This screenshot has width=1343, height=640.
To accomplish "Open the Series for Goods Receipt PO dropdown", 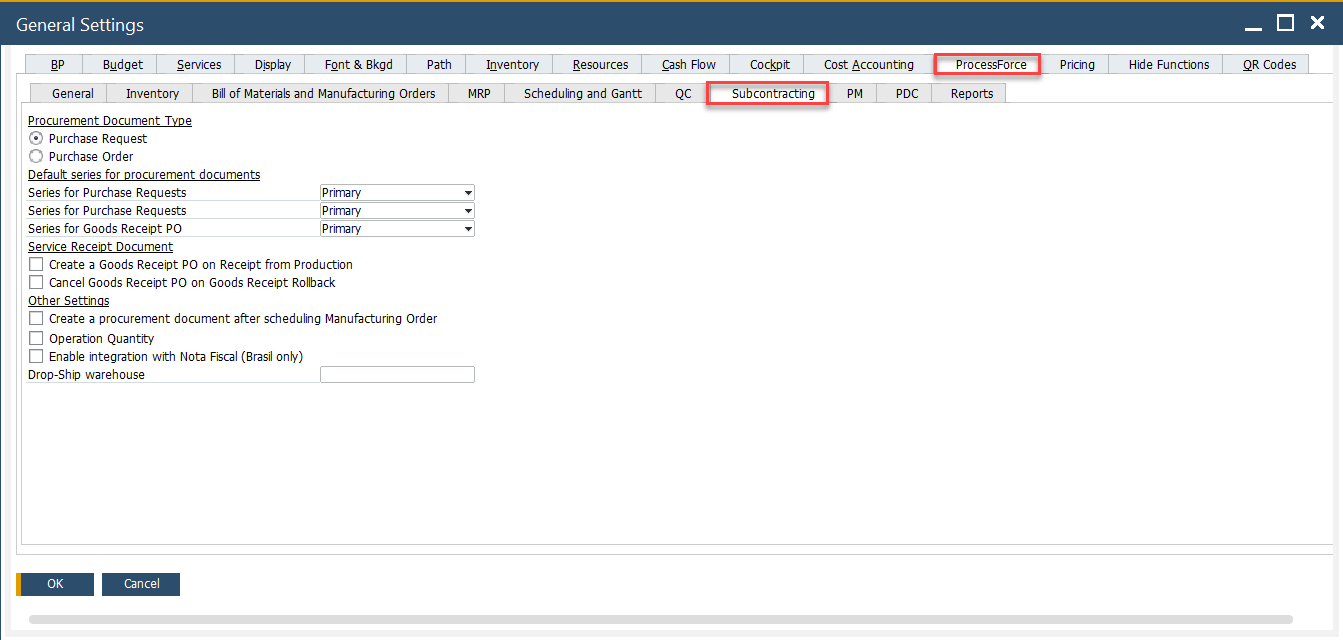I will pyautogui.click(x=468, y=228).
